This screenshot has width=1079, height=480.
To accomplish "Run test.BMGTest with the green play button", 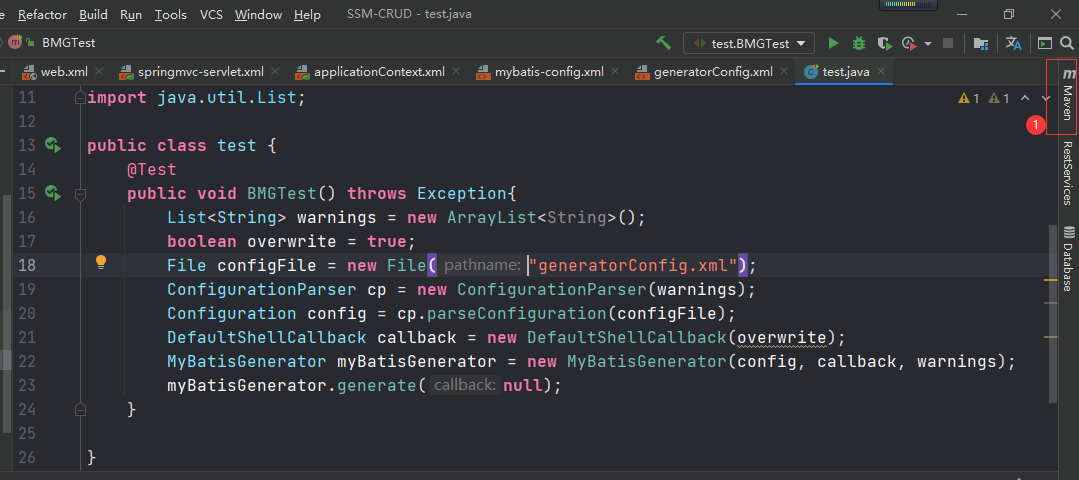I will coord(833,43).
